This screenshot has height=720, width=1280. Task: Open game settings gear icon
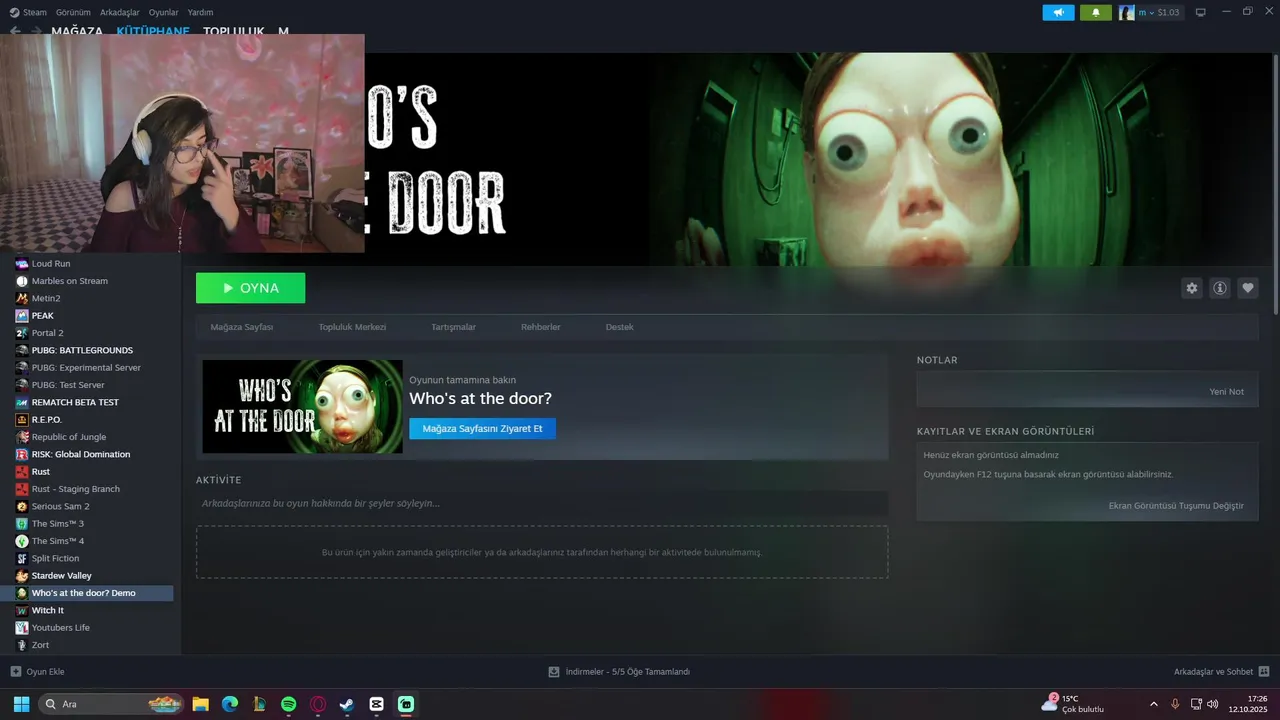point(1192,288)
